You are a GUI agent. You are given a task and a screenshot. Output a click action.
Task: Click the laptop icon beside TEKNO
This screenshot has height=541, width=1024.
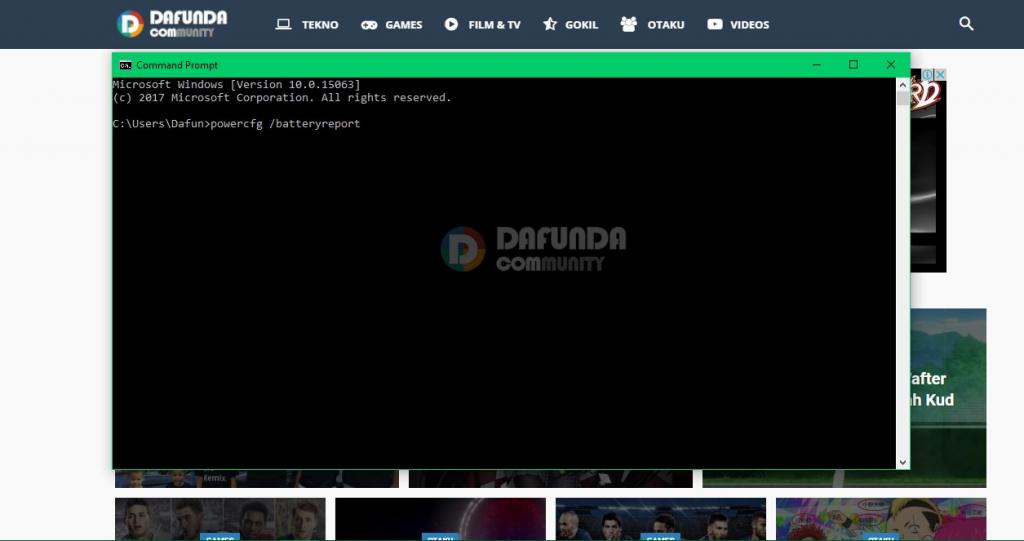click(x=283, y=24)
